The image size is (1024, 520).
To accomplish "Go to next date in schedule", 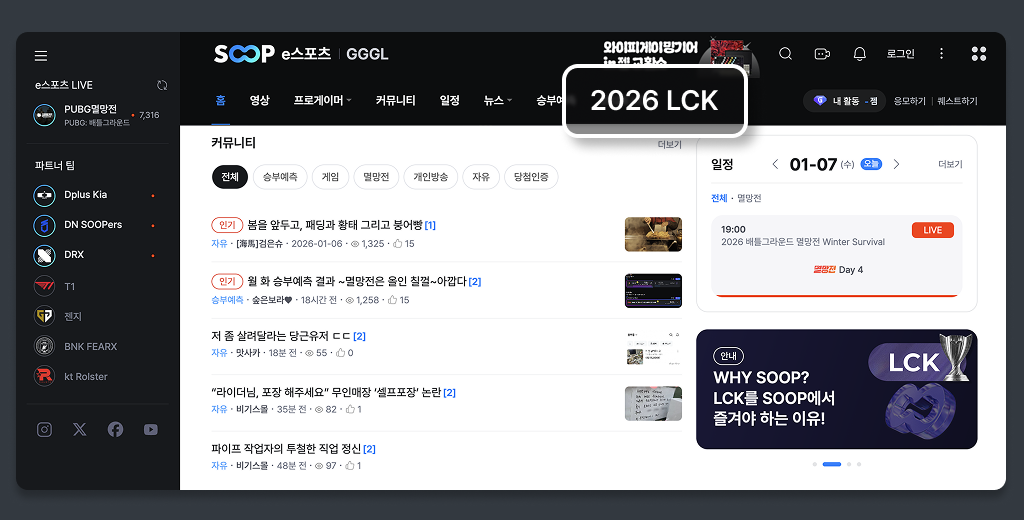I will tap(896, 164).
